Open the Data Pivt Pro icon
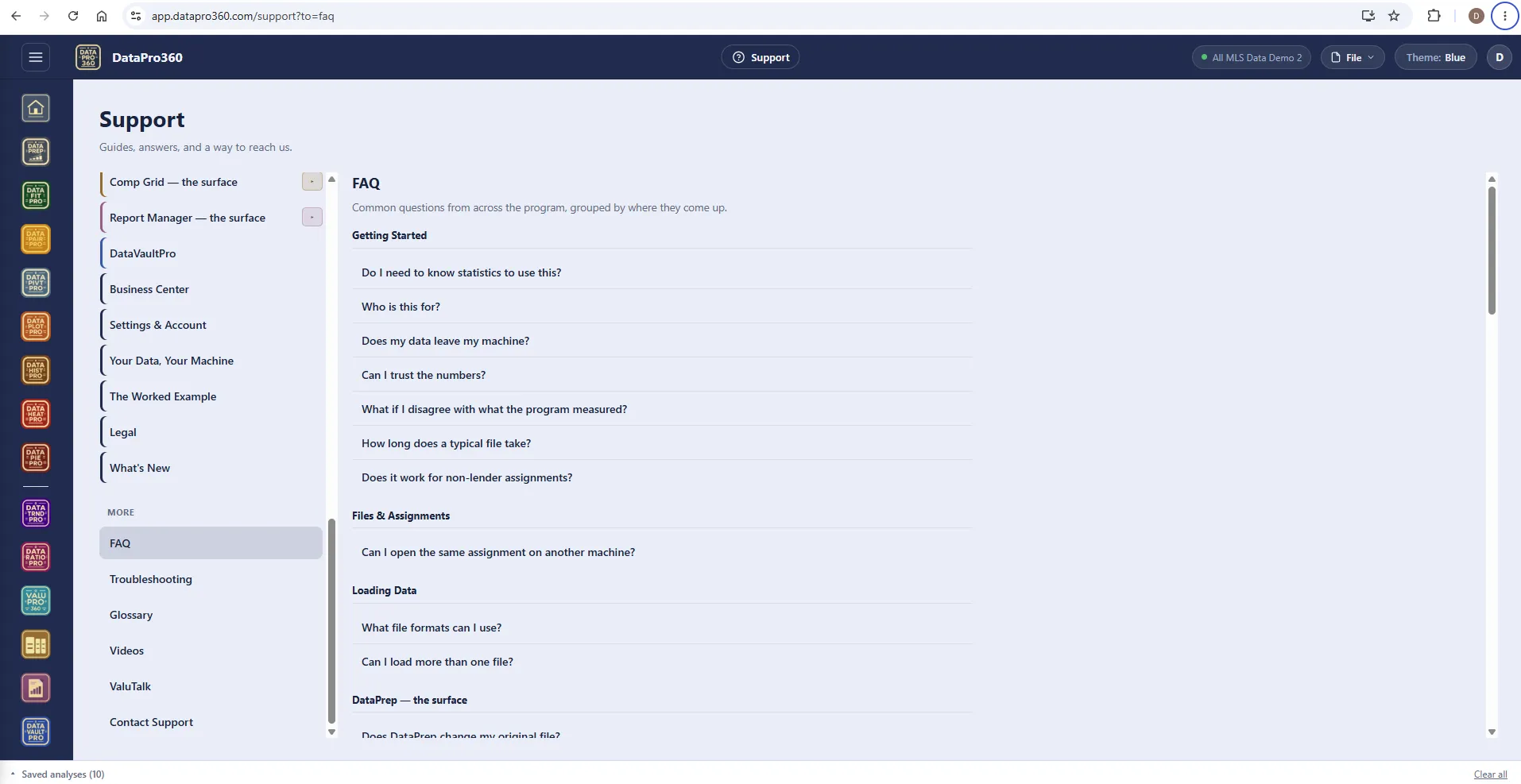Screen dimensions: 1521x784 point(36,283)
